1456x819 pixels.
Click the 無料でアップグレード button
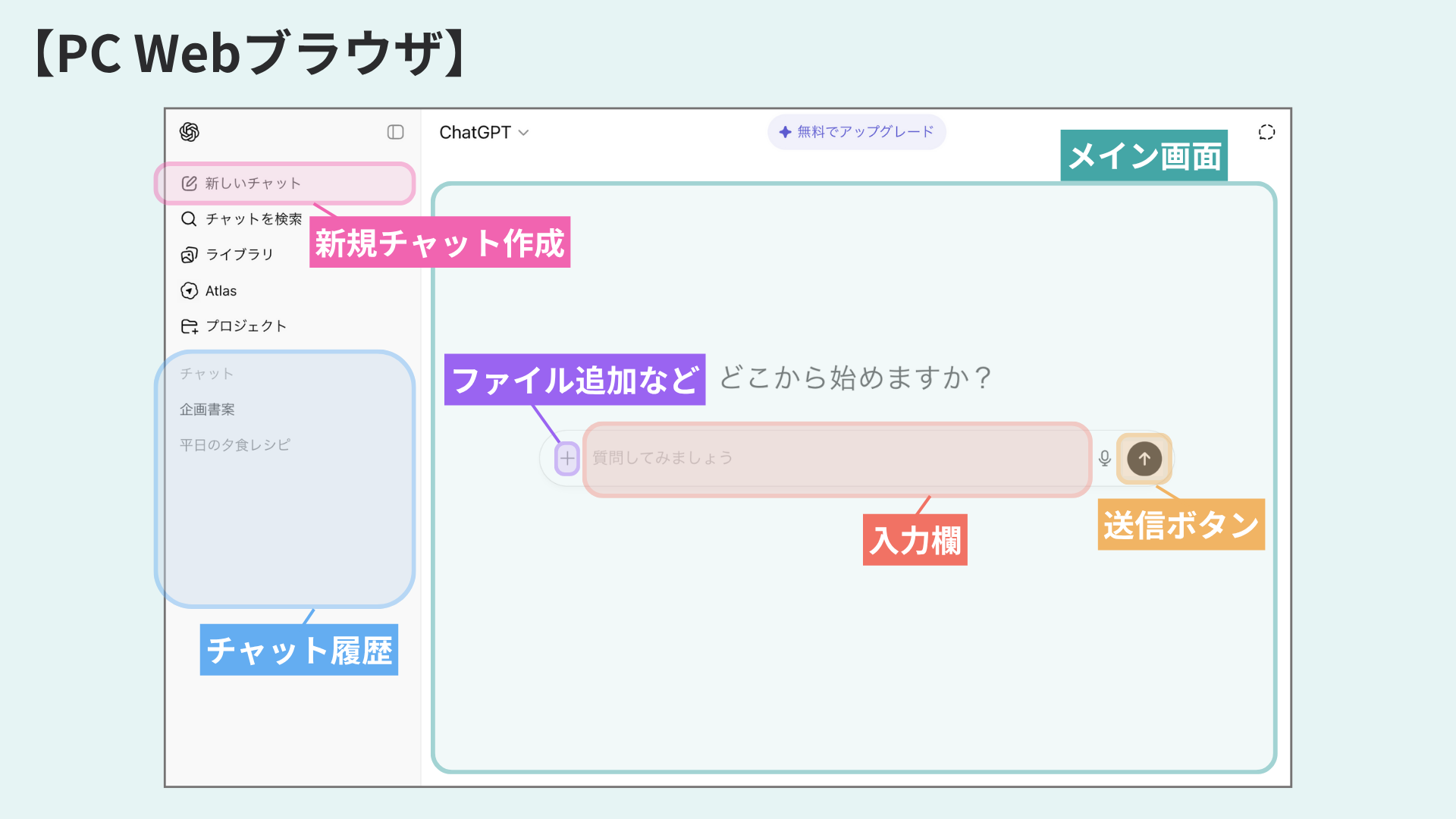(857, 132)
